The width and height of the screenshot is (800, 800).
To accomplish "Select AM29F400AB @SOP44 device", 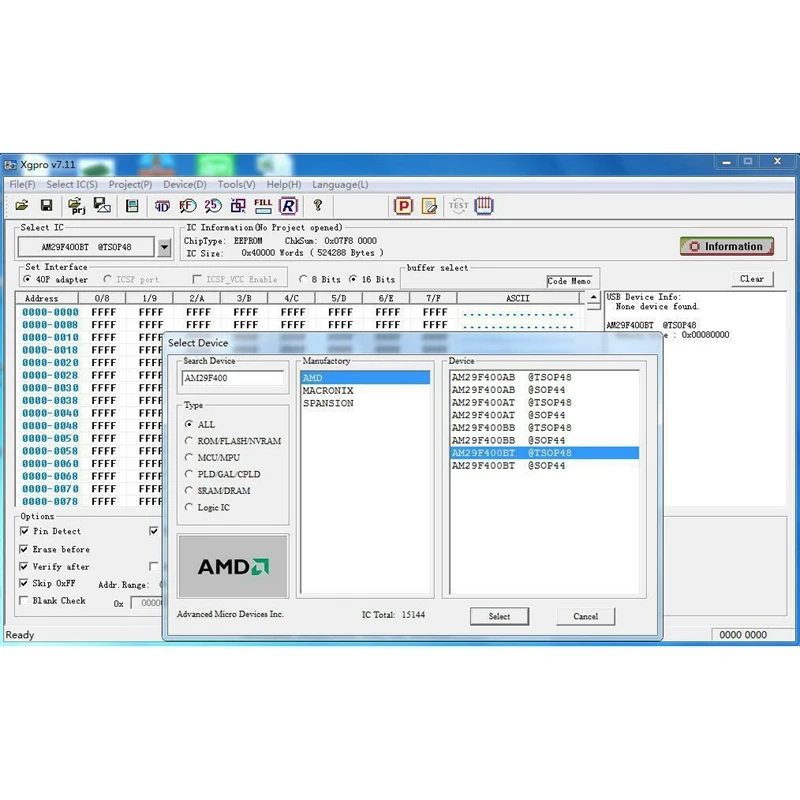I will [x=544, y=390].
